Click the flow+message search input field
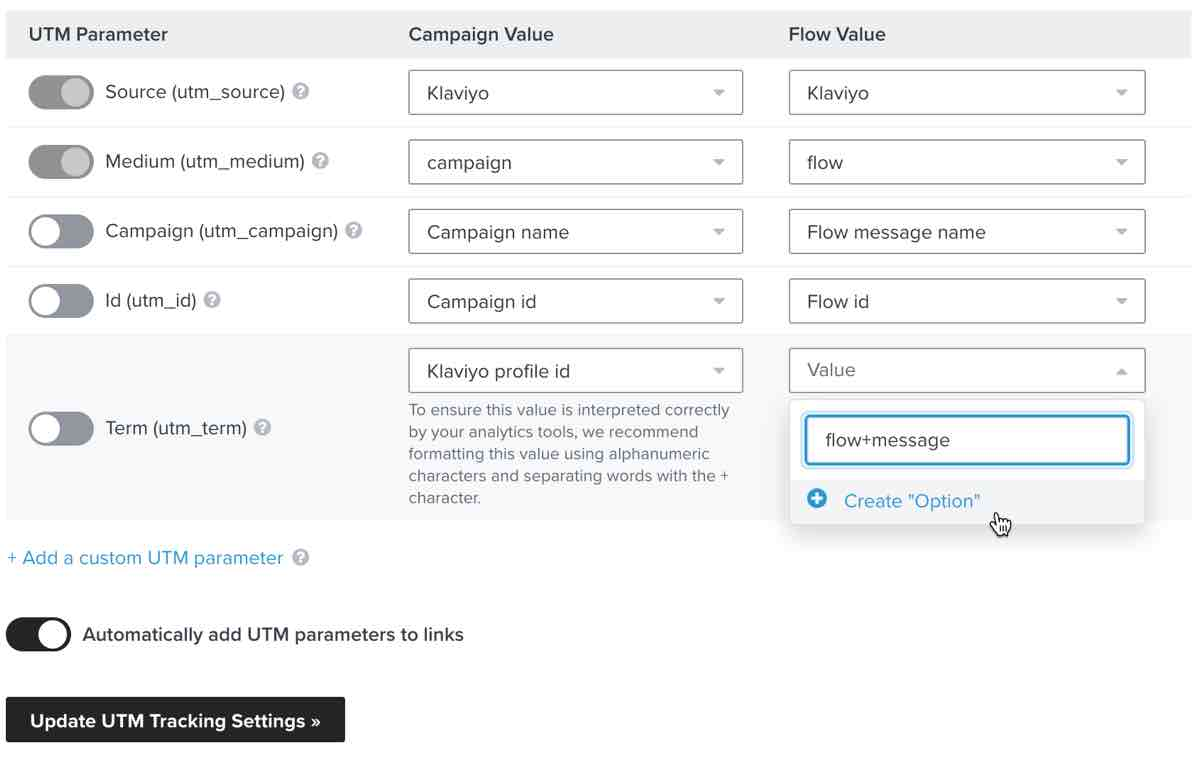The height and width of the screenshot is (758, 1200). click(966, 440)
